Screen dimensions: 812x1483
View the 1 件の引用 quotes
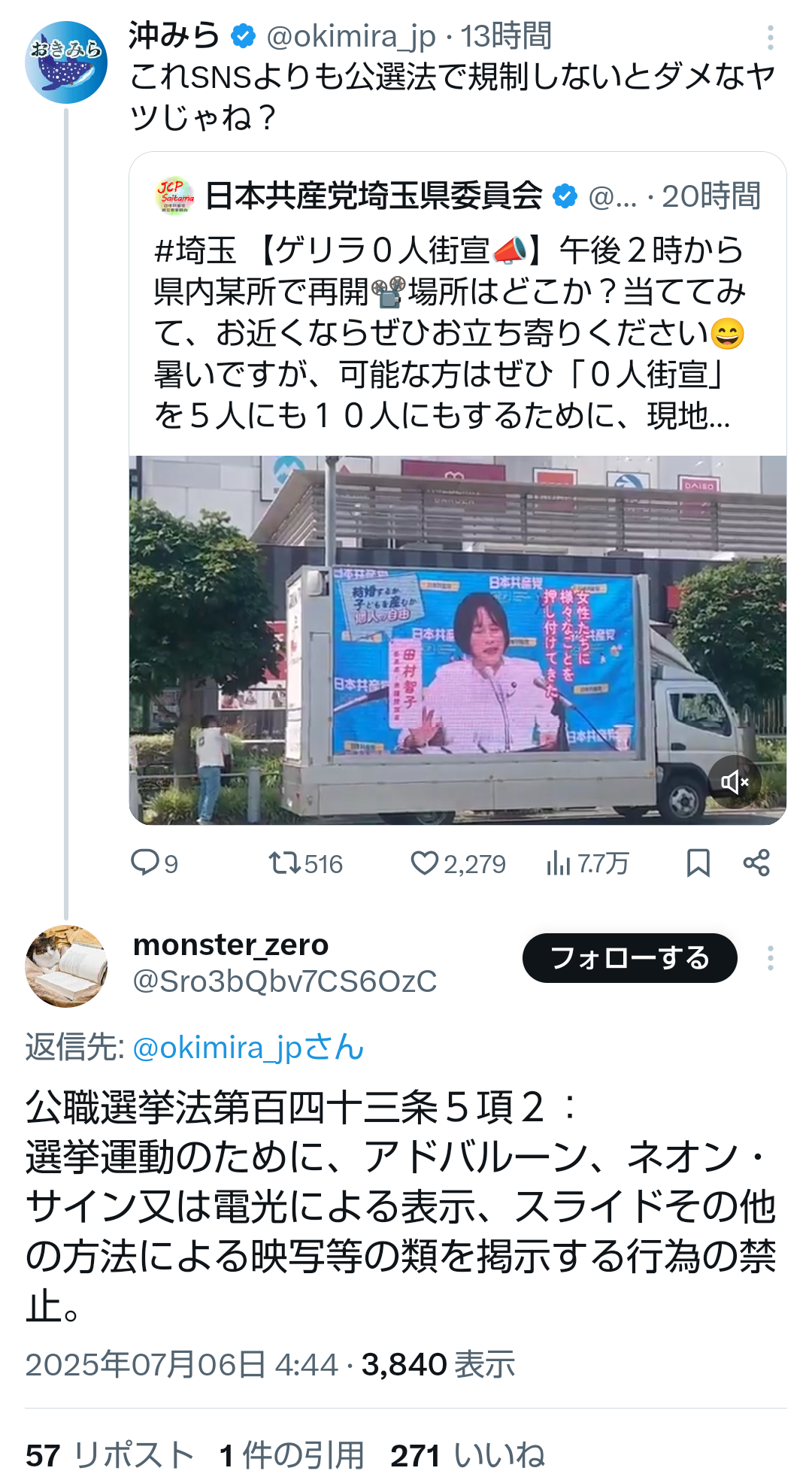coord(292,1455)
